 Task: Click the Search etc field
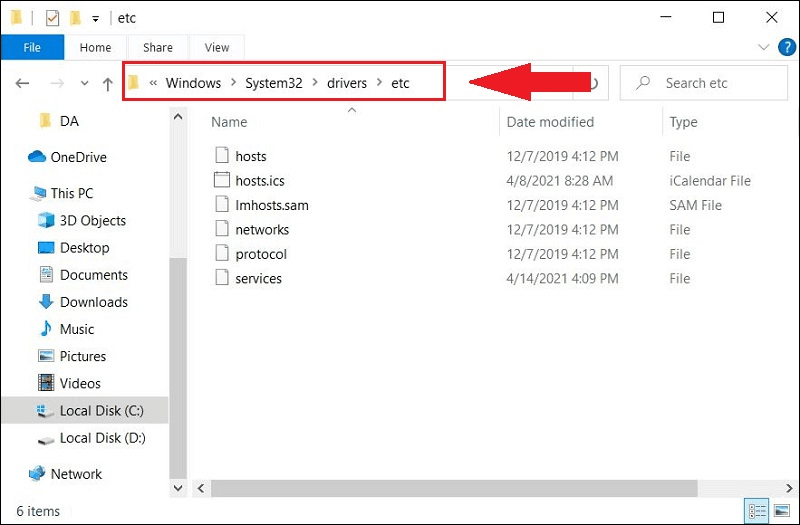tap(704, 83)
